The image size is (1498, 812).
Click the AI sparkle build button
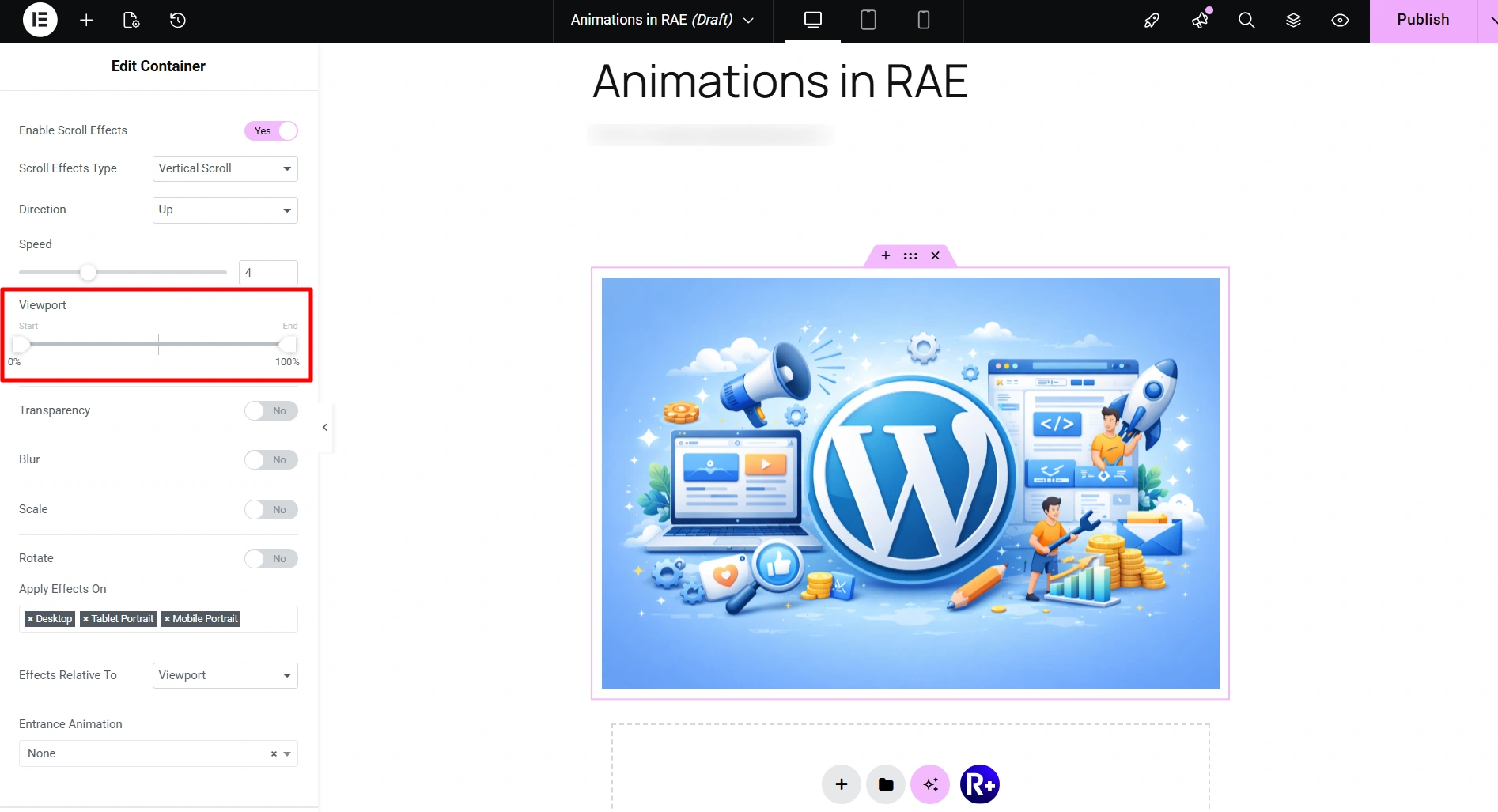(930, 784)
